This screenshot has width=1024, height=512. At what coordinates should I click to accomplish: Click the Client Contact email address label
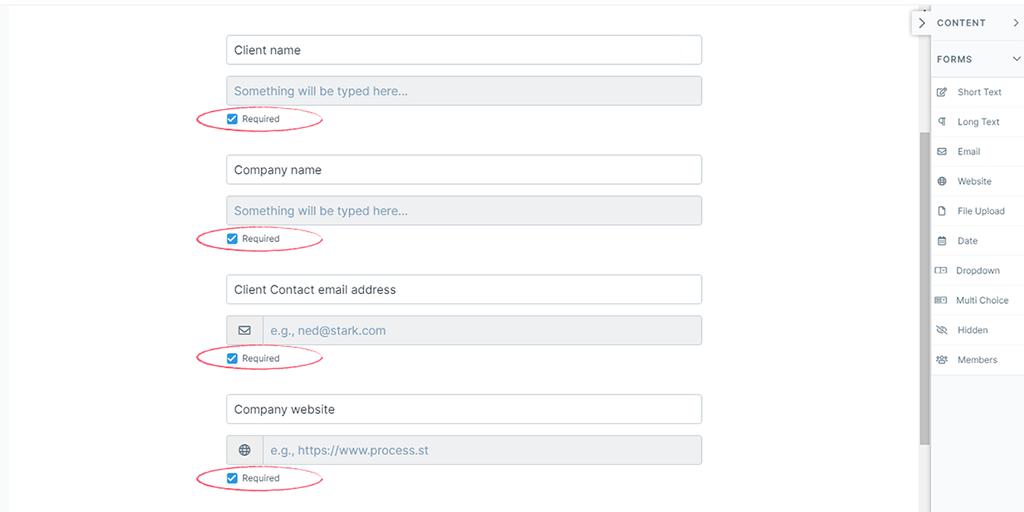point(464,290)
